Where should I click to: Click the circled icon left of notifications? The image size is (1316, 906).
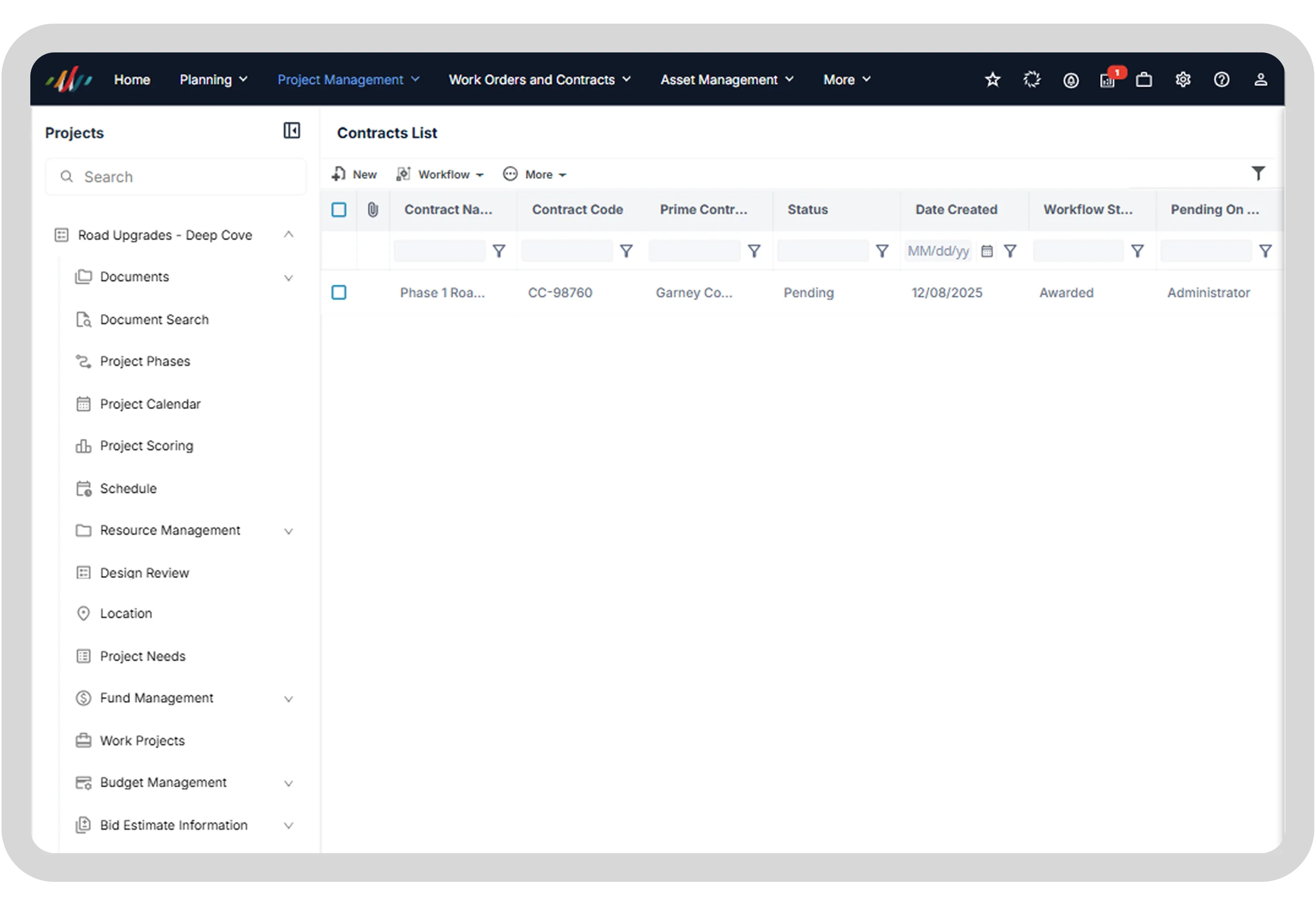(1071, 80)
